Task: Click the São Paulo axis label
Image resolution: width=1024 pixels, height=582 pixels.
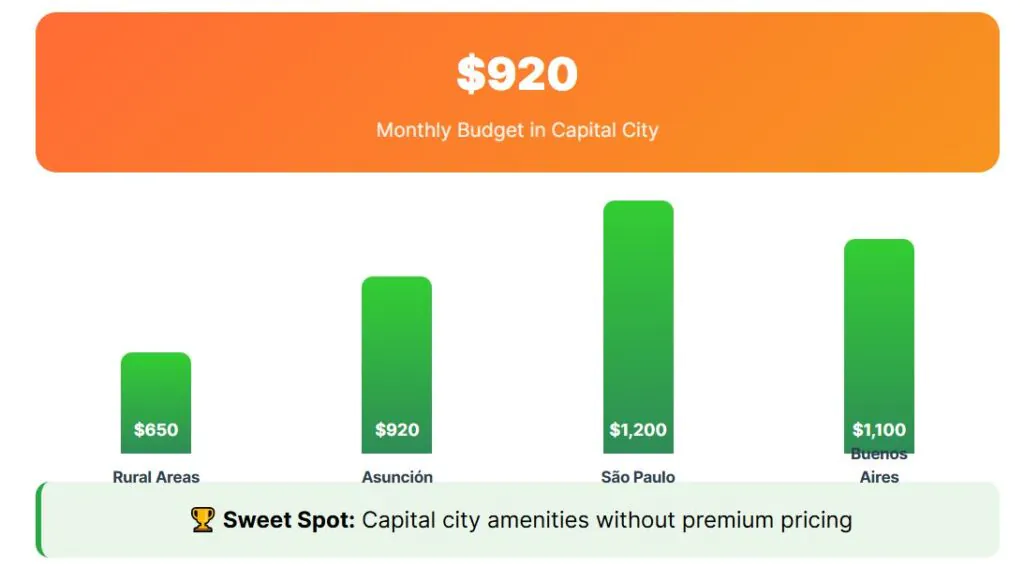Action: click(x=638, y=477)
